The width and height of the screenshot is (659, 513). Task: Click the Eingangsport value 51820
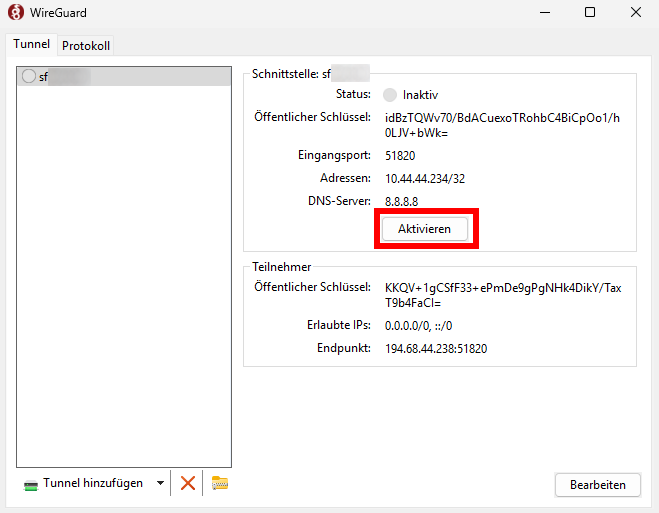(x=400, y=156)
